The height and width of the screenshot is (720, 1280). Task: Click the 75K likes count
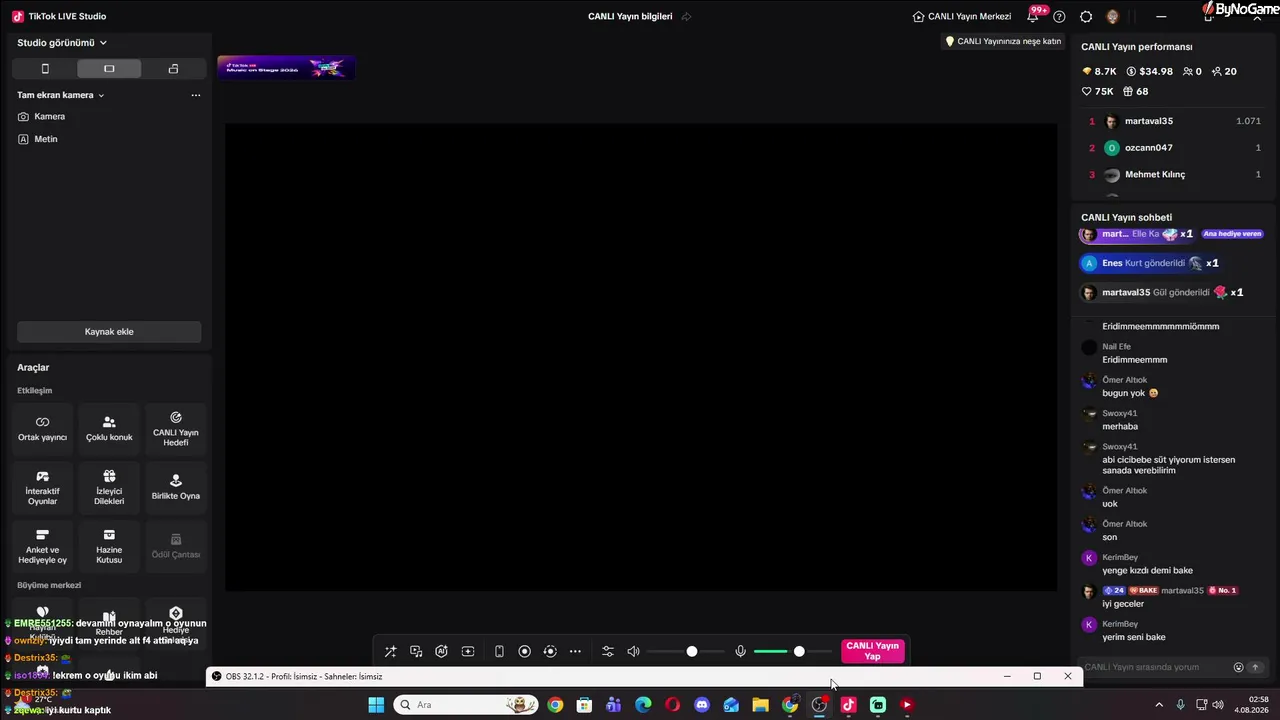pos(1098,91)
